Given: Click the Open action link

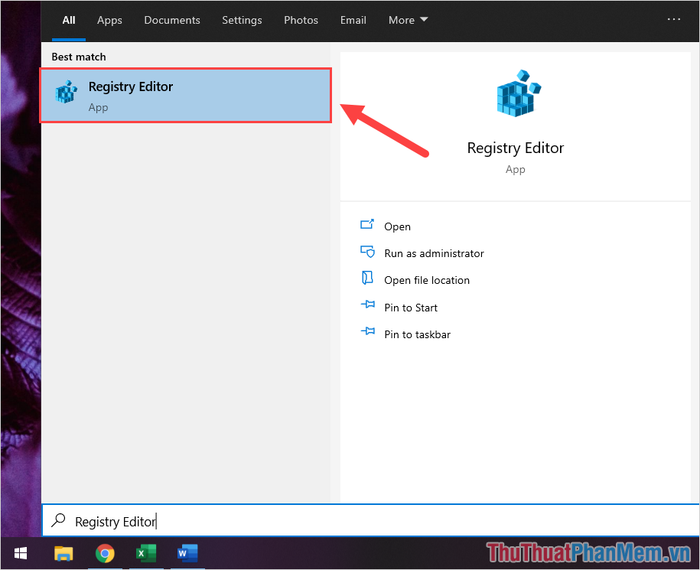Looking at the screenshot, I should click(x=397, y=227).
